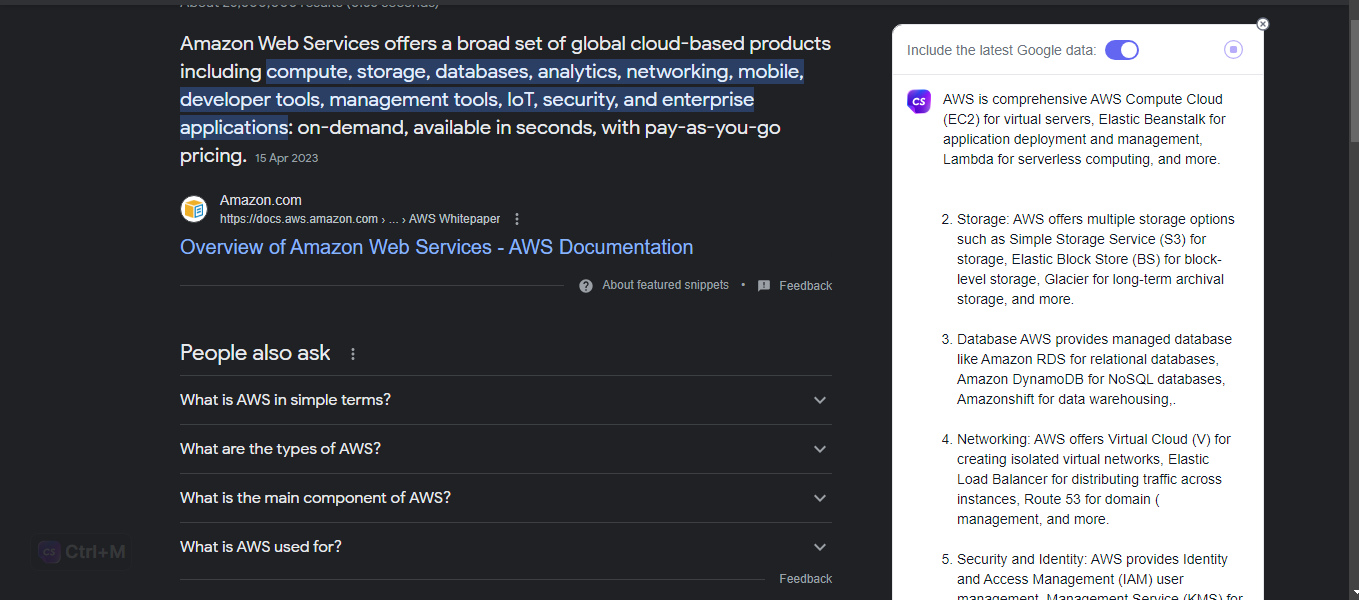Click the Amazon.com favicon icon
Screen dimensions: 1359x600
click(194, 209)
